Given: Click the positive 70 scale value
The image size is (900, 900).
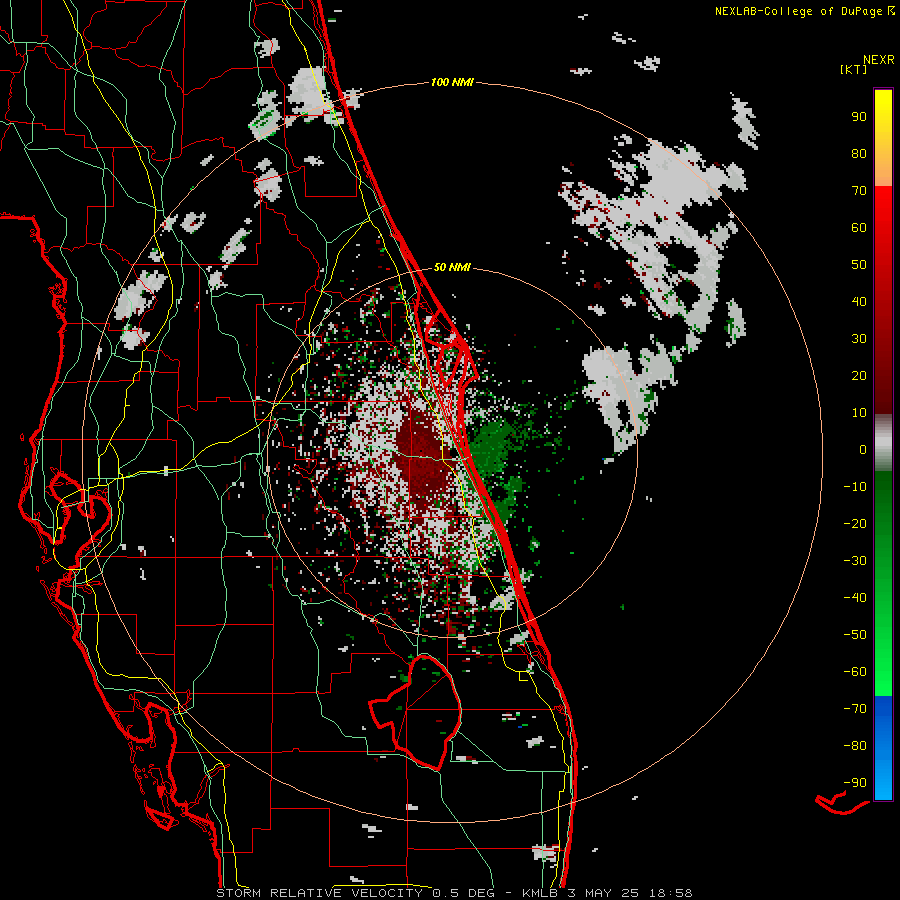Looking at the screenshot, I should (x=859, y=191).
